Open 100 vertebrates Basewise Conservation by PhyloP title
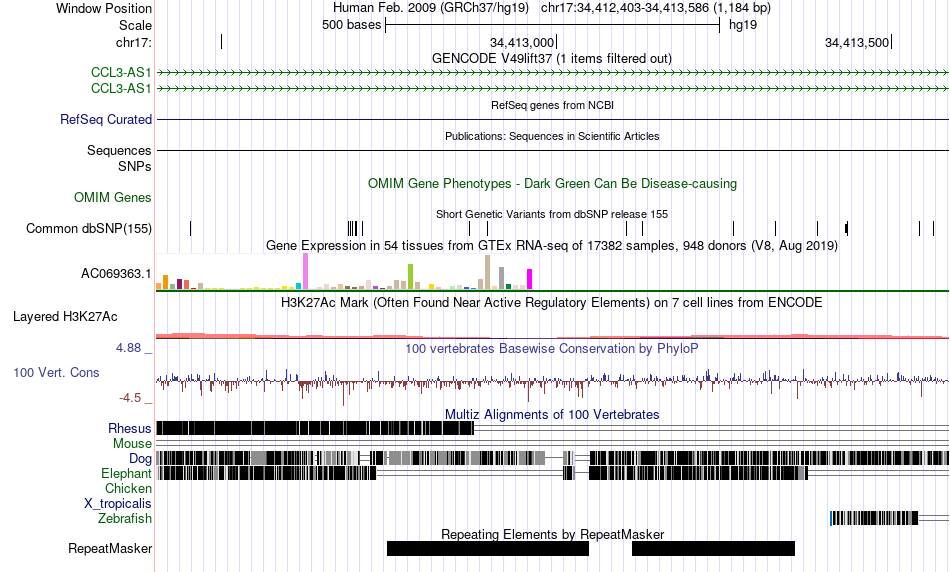The image size is (950, 572). point(552,348)
